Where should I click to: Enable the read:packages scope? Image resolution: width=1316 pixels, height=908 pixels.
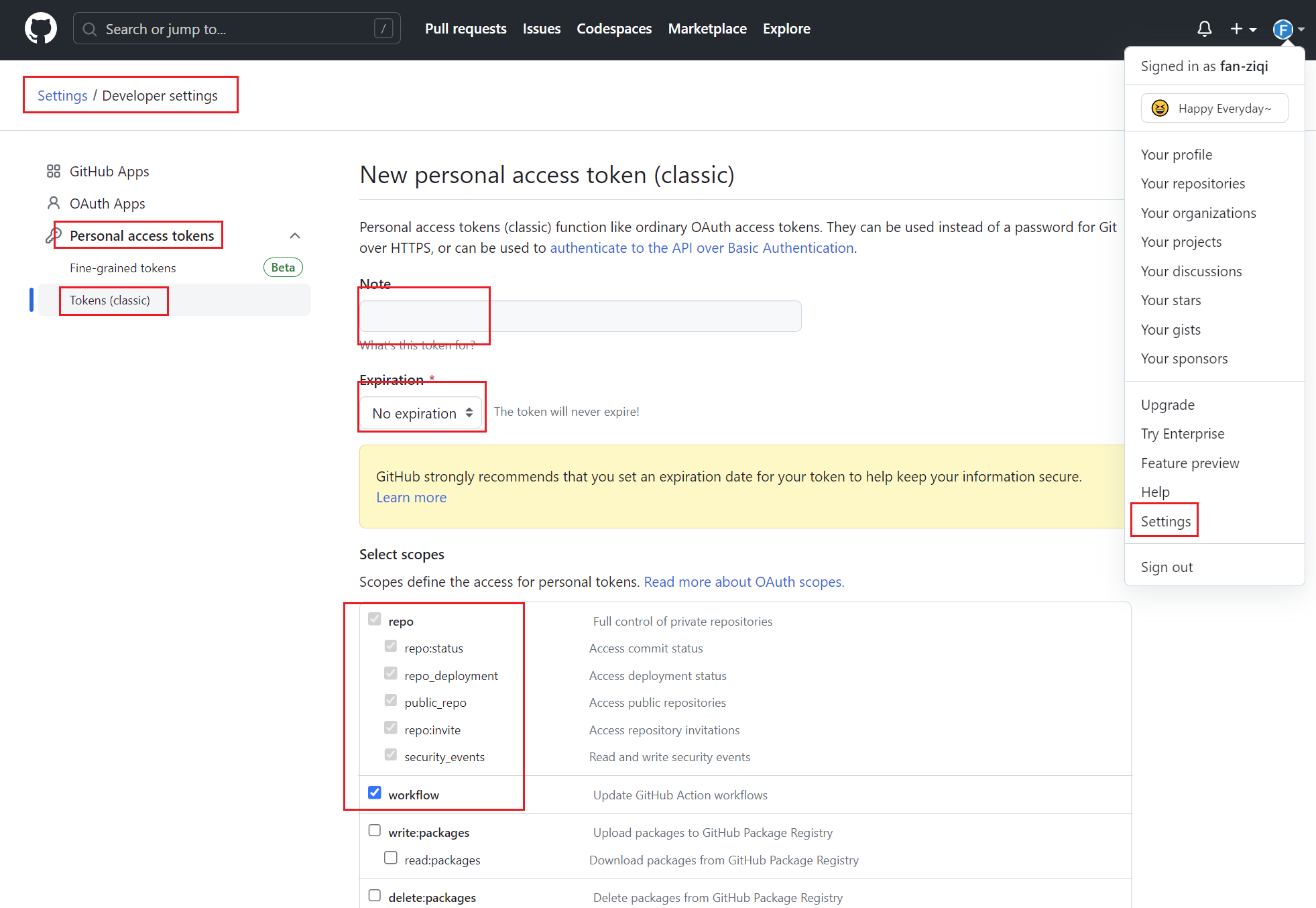tap(391, 858)
